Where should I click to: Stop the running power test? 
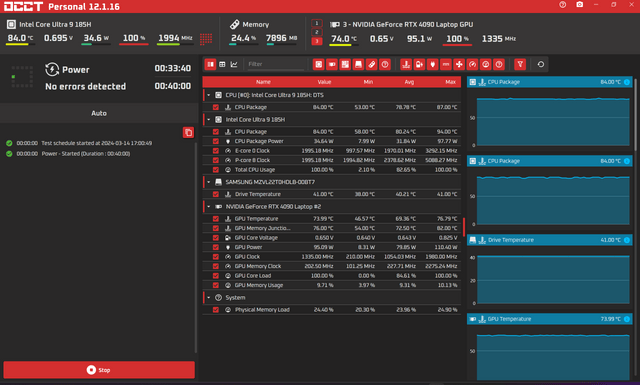(99, 370)
